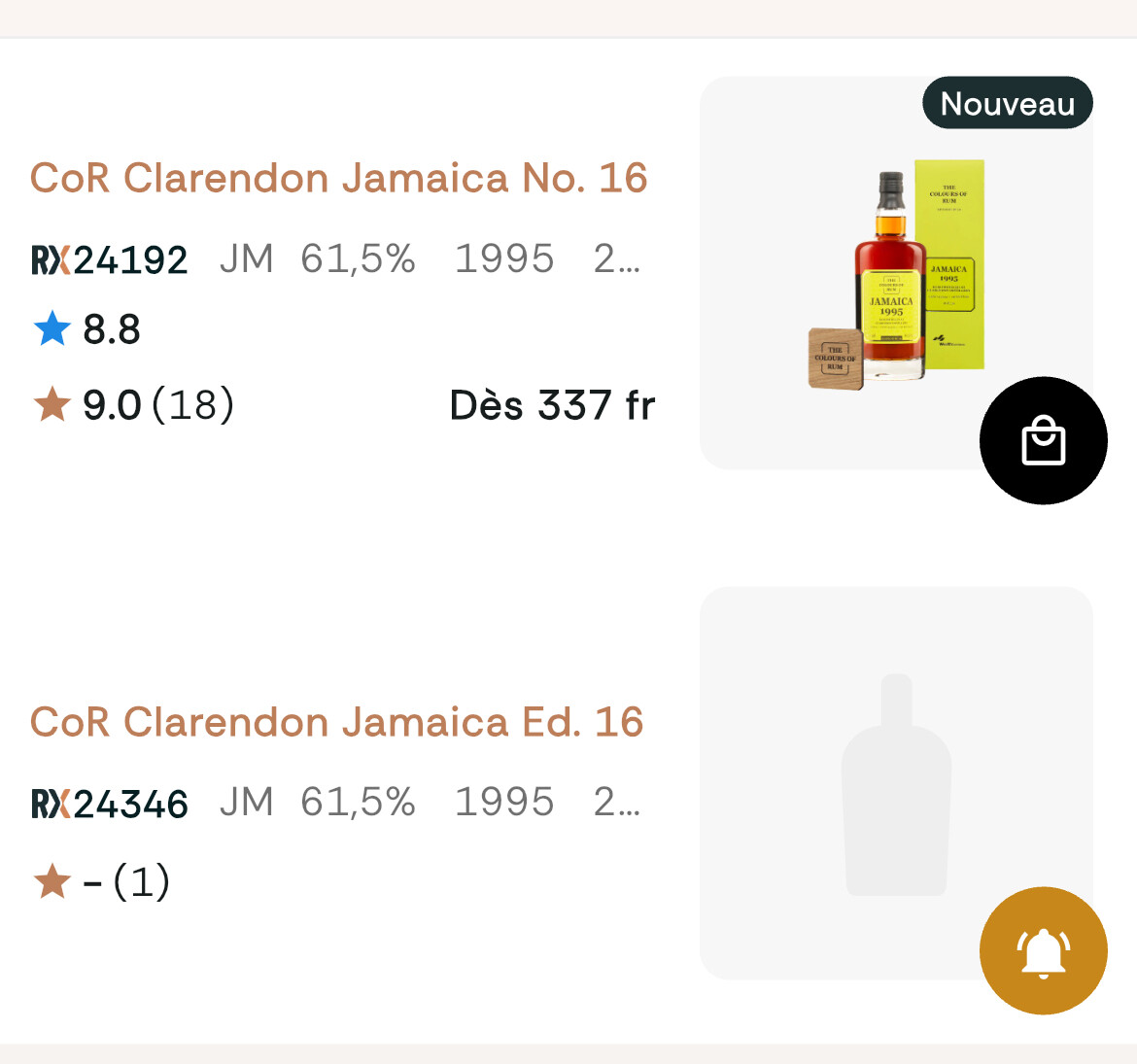1137x1064 pixels.
Task: Click the JM country code on No. 16
Action: (x=246, y=259)
